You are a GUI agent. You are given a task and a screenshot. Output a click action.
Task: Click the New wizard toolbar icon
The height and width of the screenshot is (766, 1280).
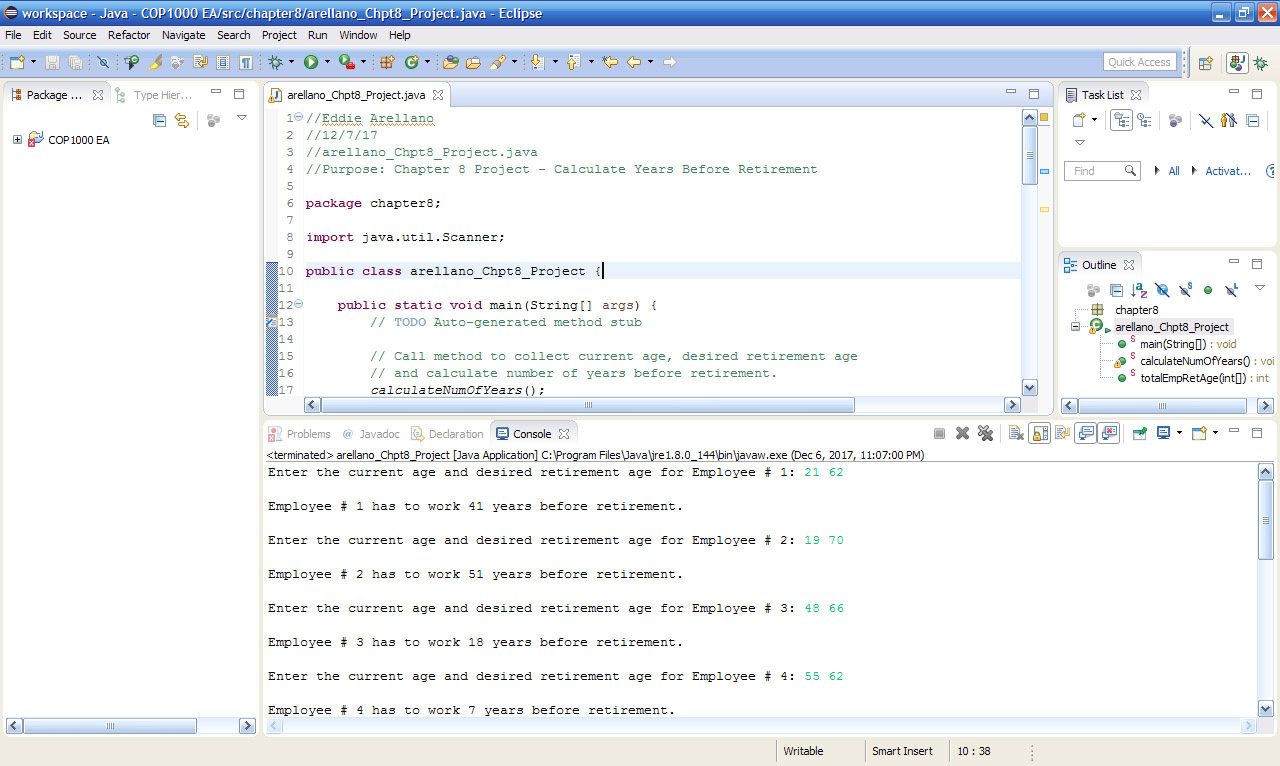[17, 62]
